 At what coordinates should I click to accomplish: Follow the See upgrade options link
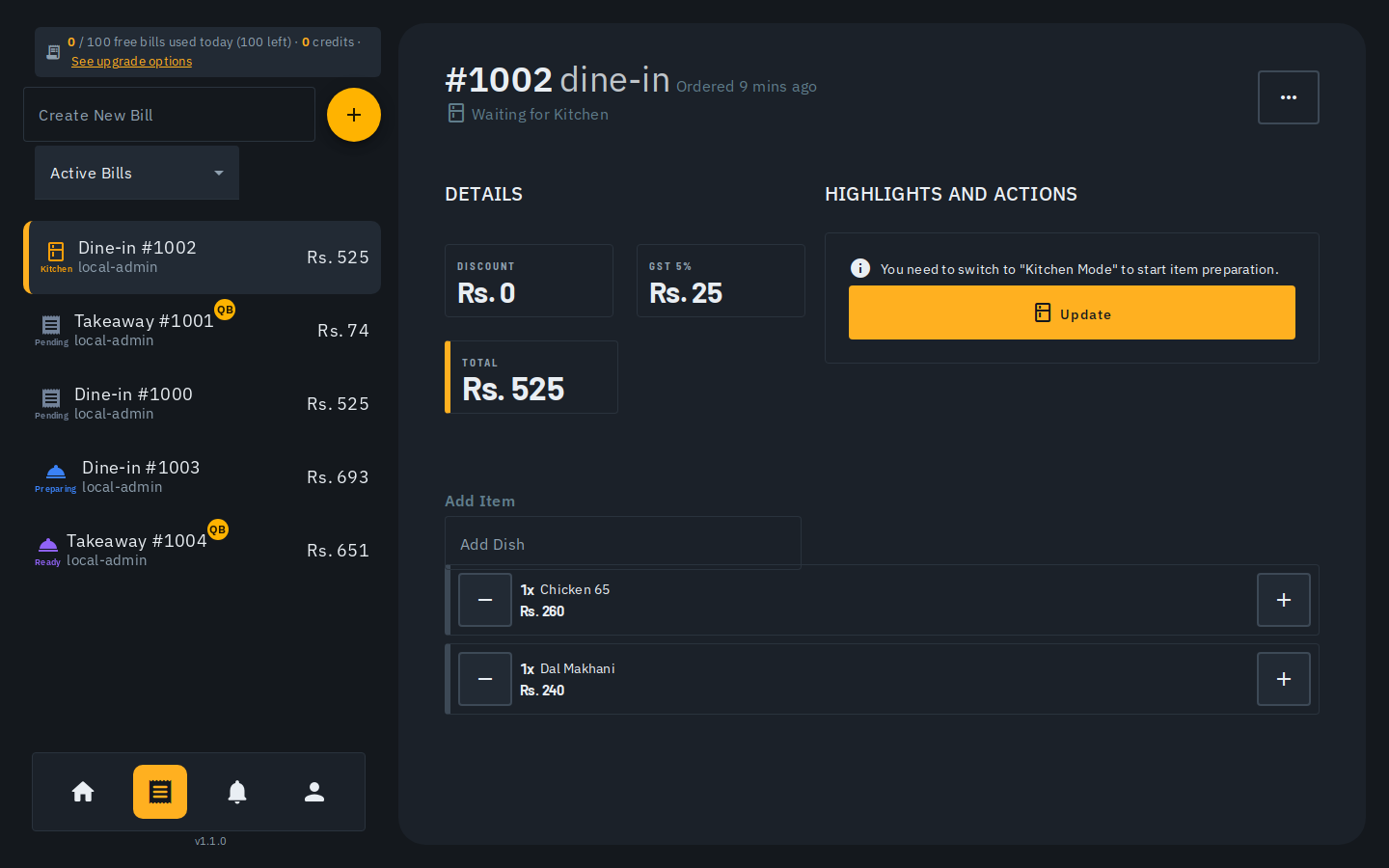click(x=132, y=62)
